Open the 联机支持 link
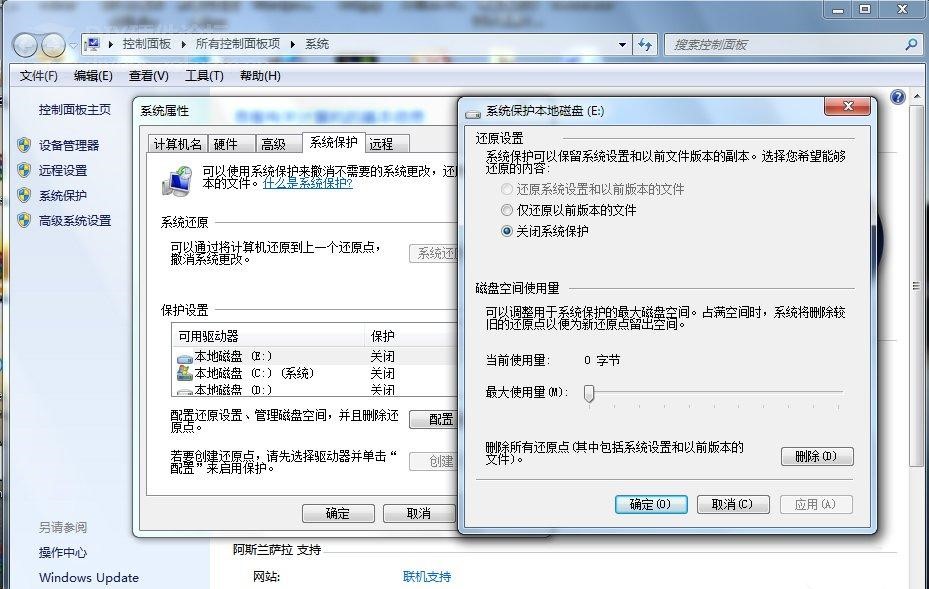The width and height of the screenshot is (929, 589). point(428,576)
